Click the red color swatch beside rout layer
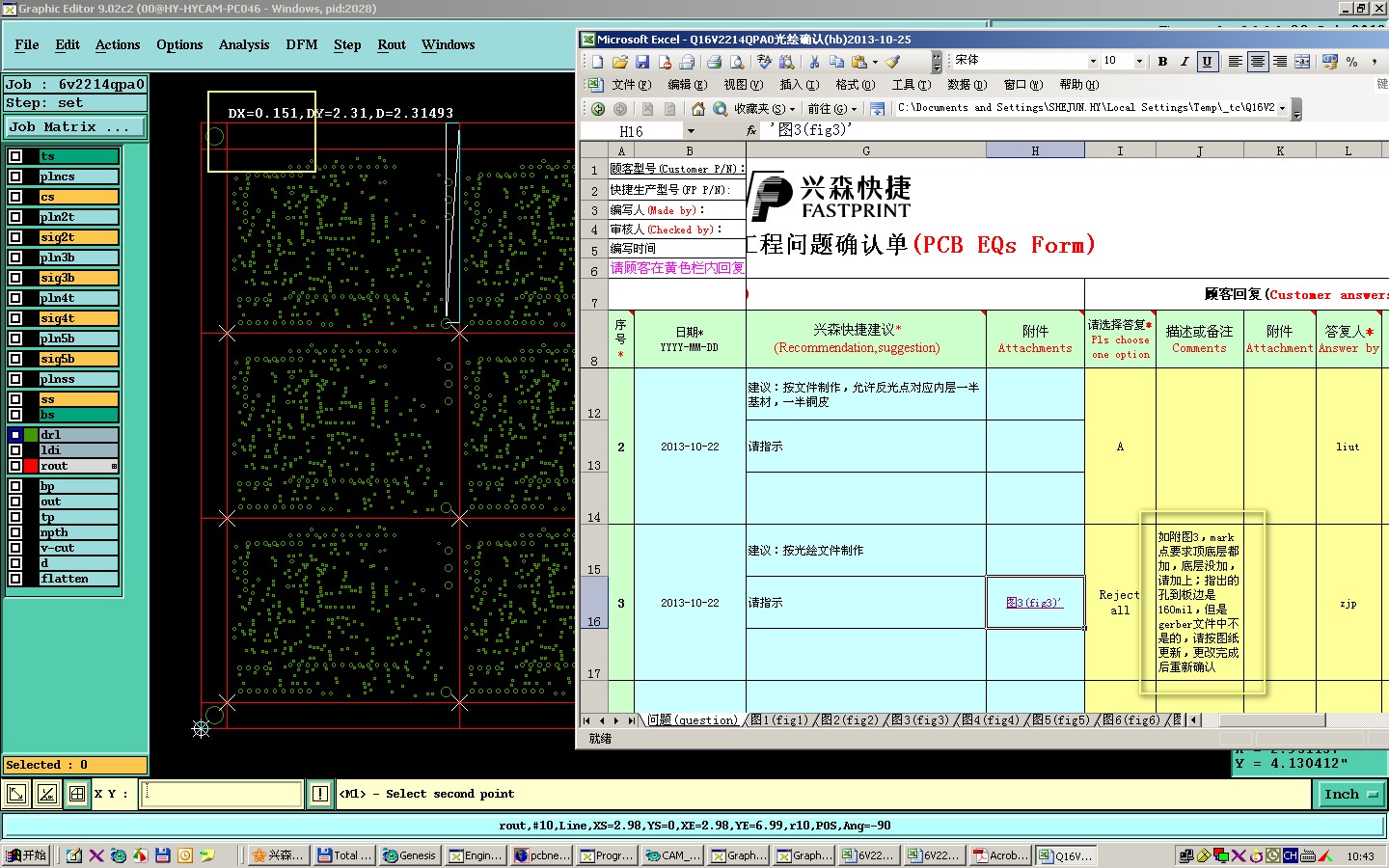This screenshot has width=1389, height=868. click(31, 466)
